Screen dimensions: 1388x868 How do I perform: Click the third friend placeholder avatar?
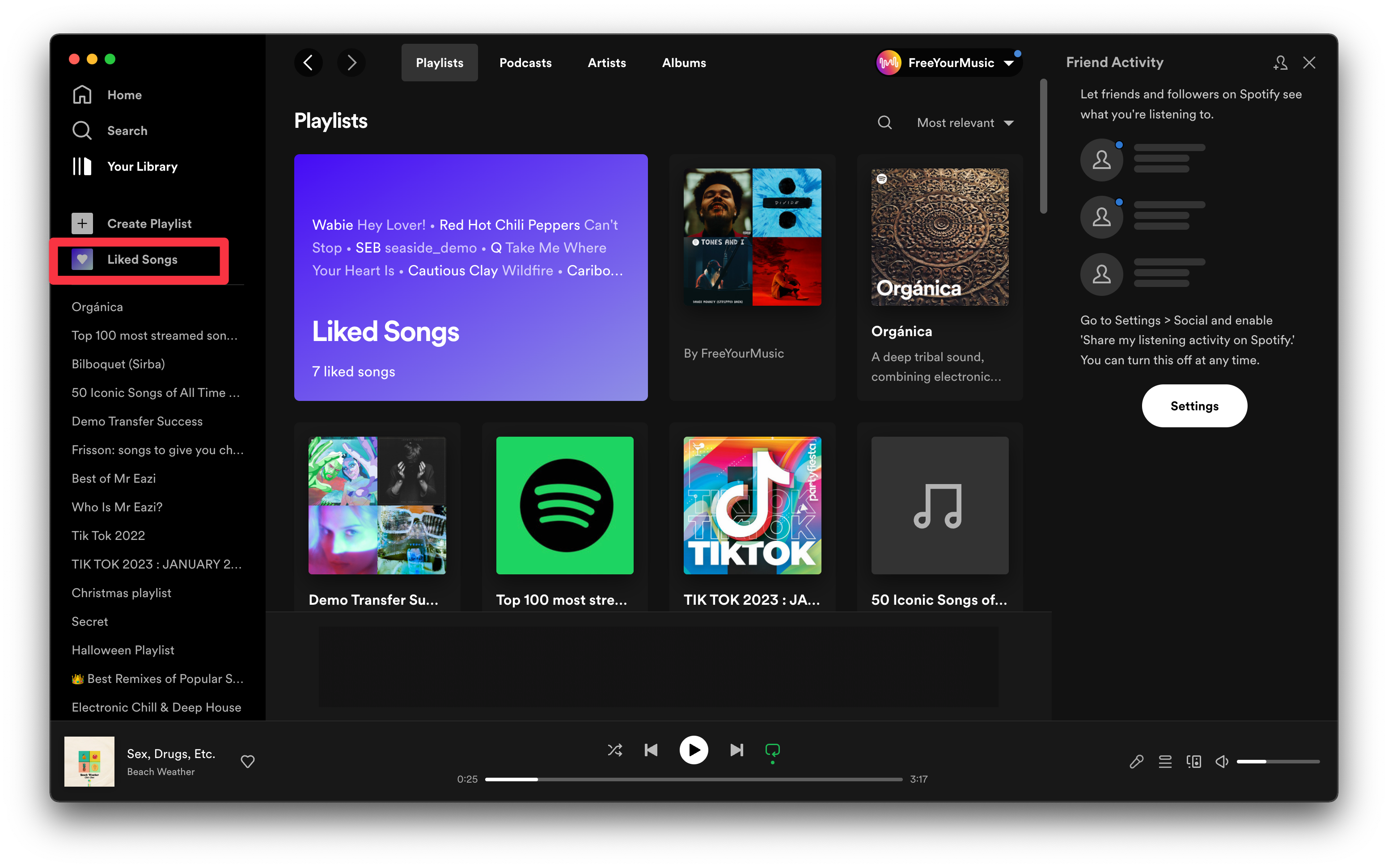pos(1101,274)
